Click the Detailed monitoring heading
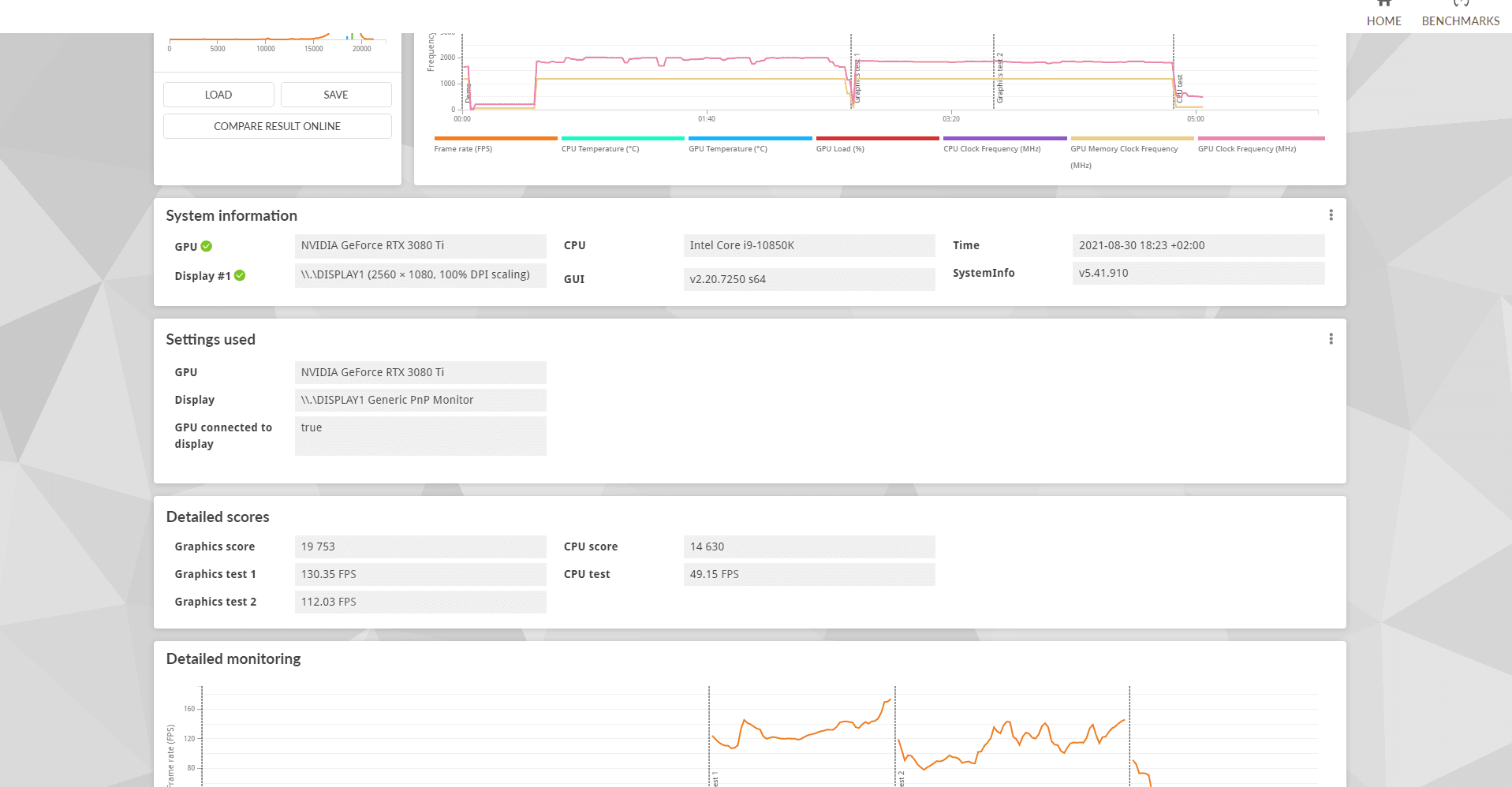The height and width of the screenshot is (787, 1512). click(233, 659)
